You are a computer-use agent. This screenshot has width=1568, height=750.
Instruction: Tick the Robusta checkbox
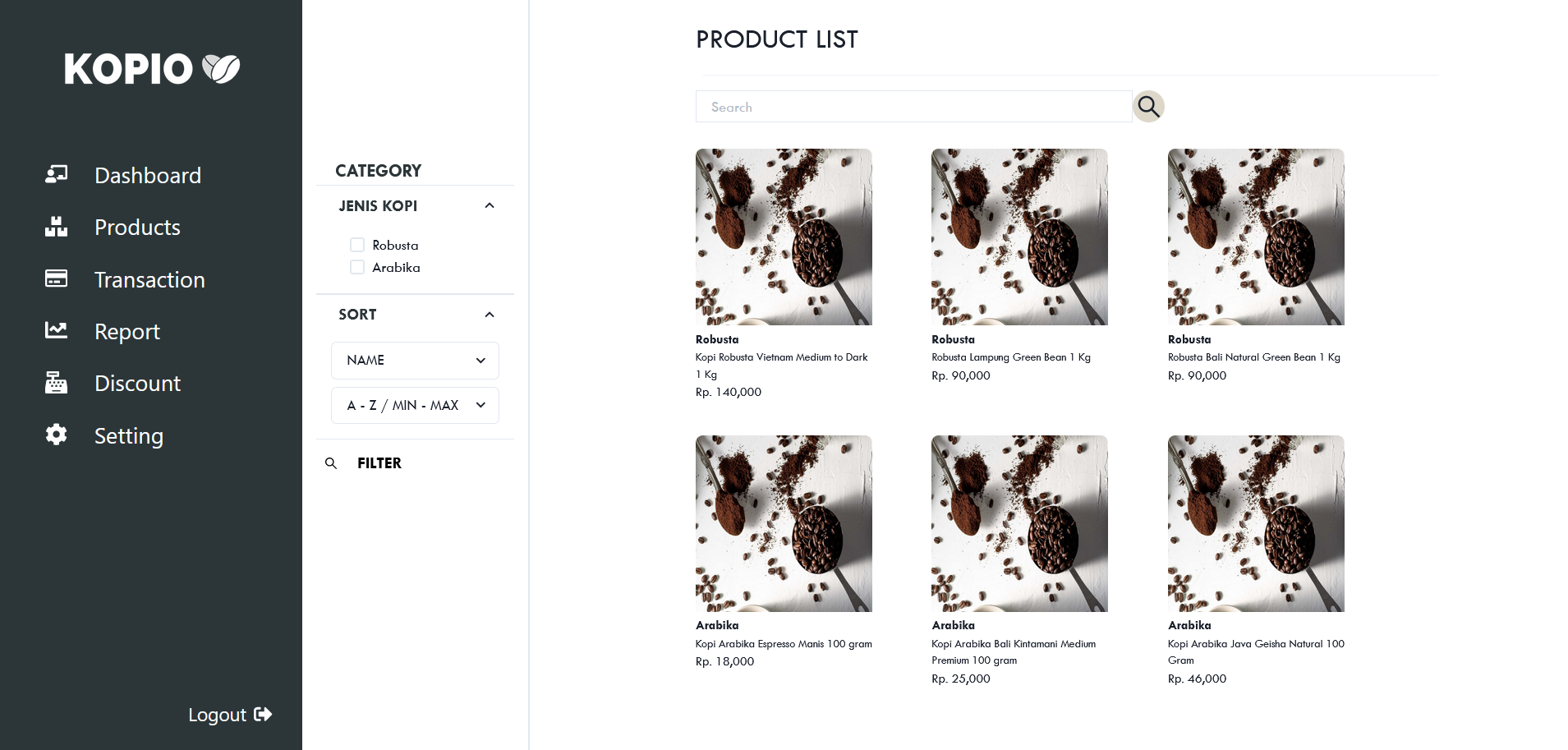(357, 245)
